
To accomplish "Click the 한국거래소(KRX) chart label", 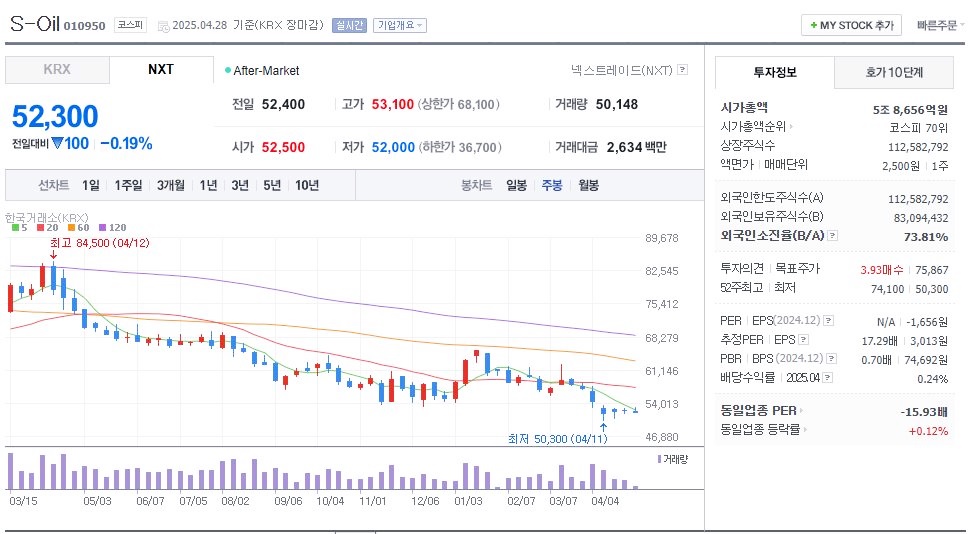I will click(47, 218).
